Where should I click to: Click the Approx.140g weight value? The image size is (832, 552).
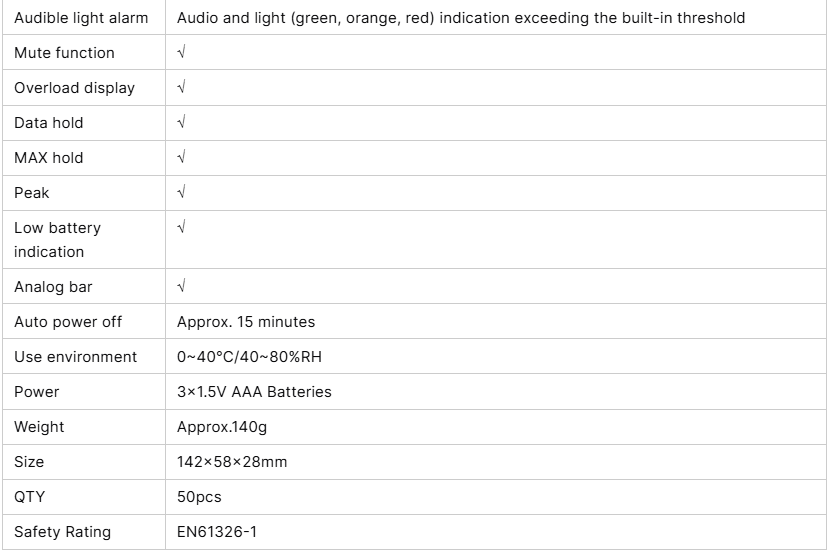click(222, 427)
